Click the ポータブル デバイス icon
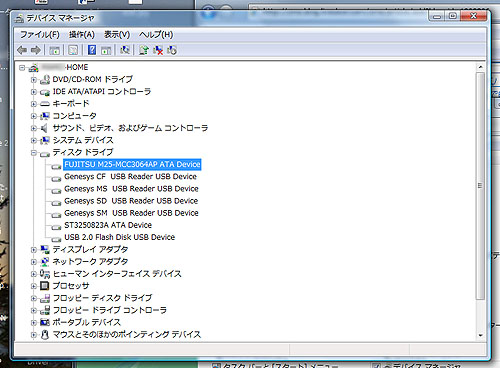The height and width of the screenshot is (368, 500). coord(45,322)
